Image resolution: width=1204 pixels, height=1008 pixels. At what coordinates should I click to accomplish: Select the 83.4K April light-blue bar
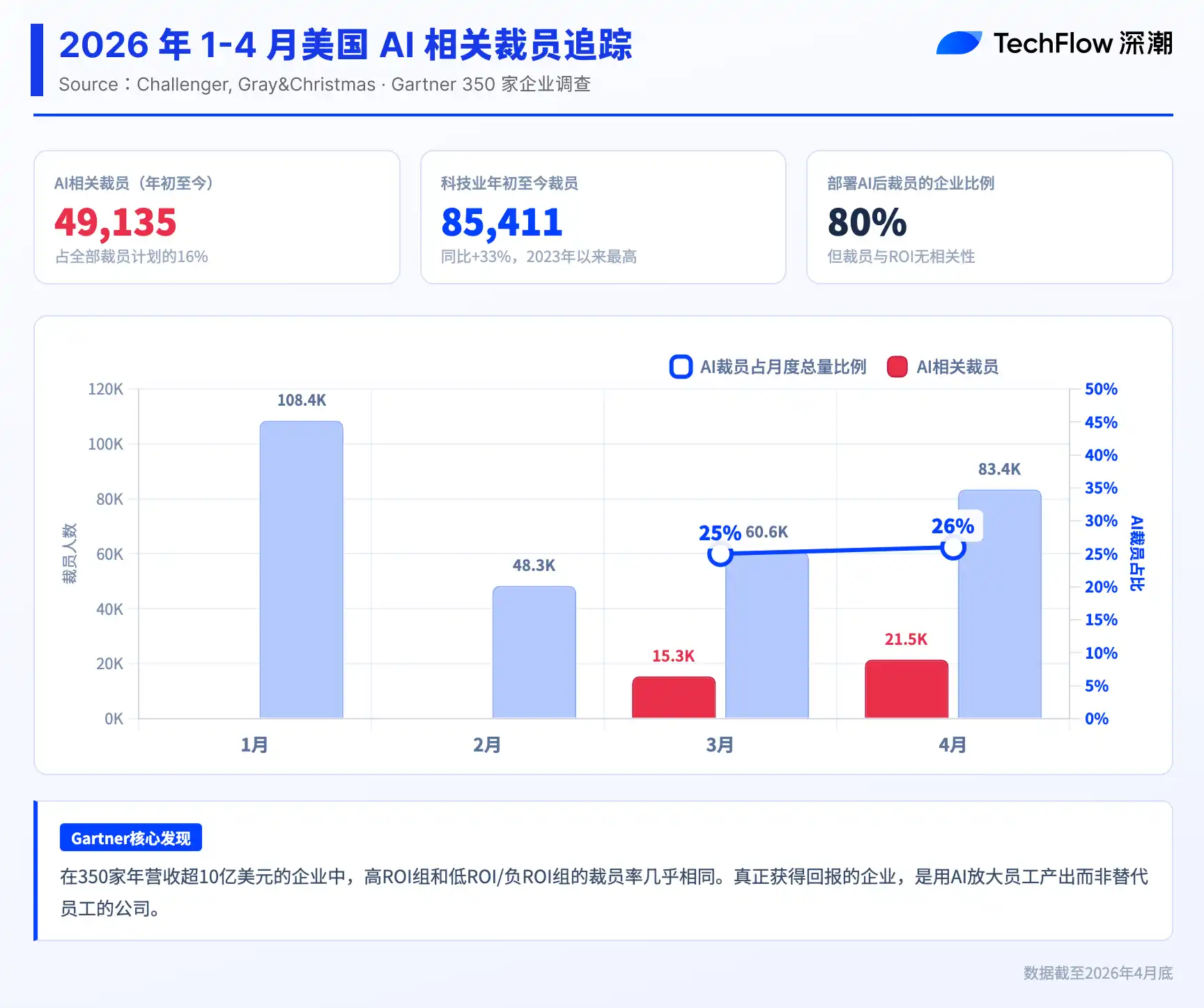pos(1000,604)
